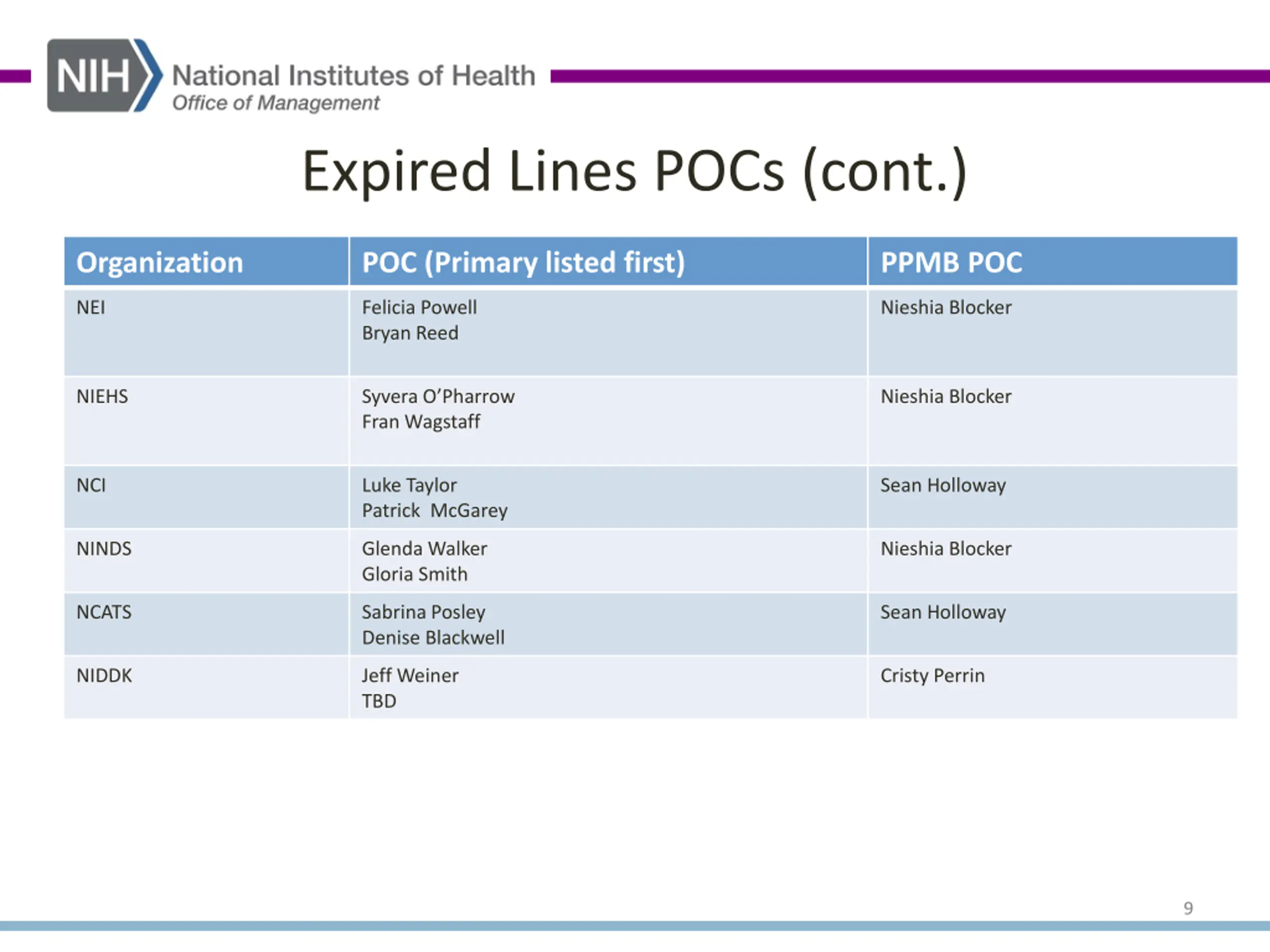Viewport: 1270px width, 952px height.
Task: Click the NIH logo icon
Action: click(103, 75)
